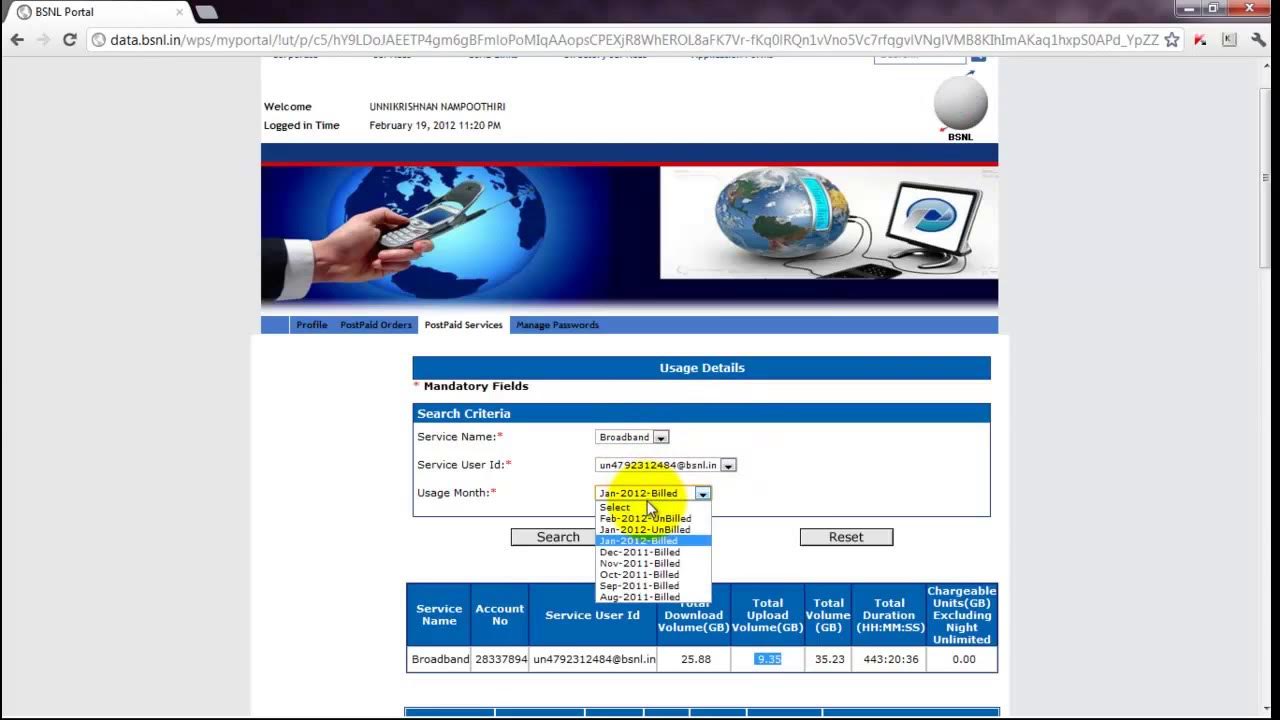The width and height of the screenshot is (1280, 720).
Task: Choose Jan-2012-Billed highlighted option
Action: click(x=653, y=541)
